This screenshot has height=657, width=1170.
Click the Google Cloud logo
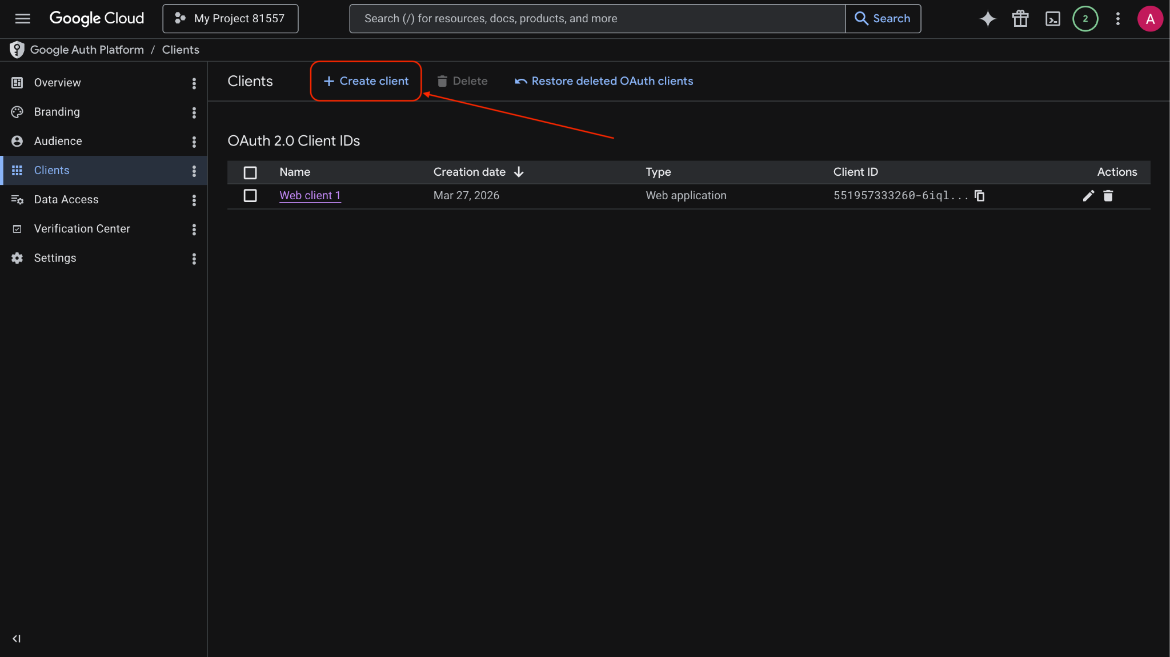(x=96, y=19)
